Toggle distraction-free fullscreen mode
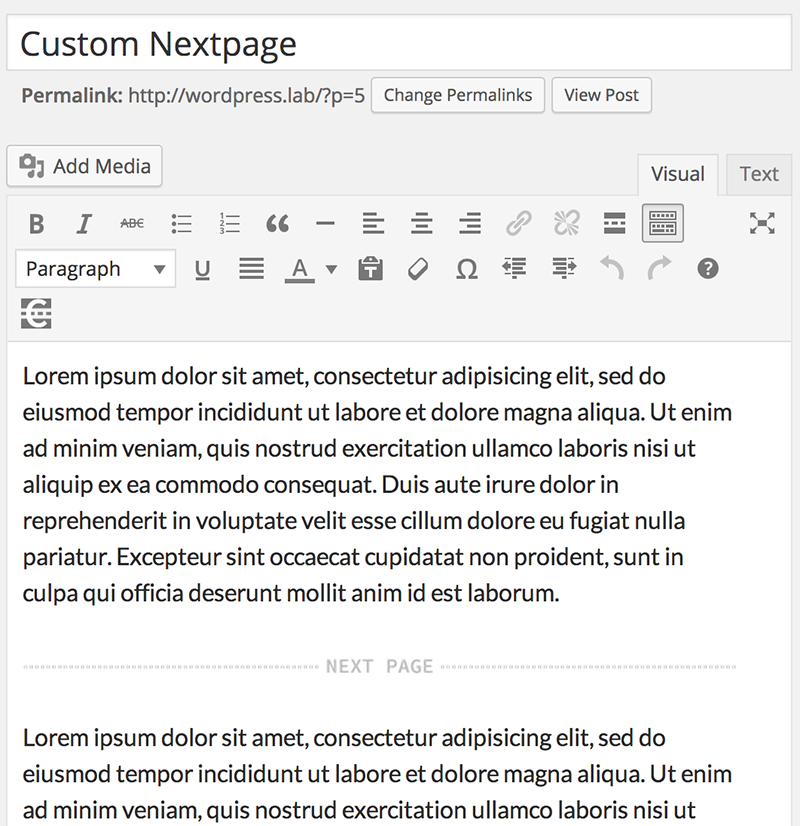This screenshot has width=800, height=826. (762, 223)
